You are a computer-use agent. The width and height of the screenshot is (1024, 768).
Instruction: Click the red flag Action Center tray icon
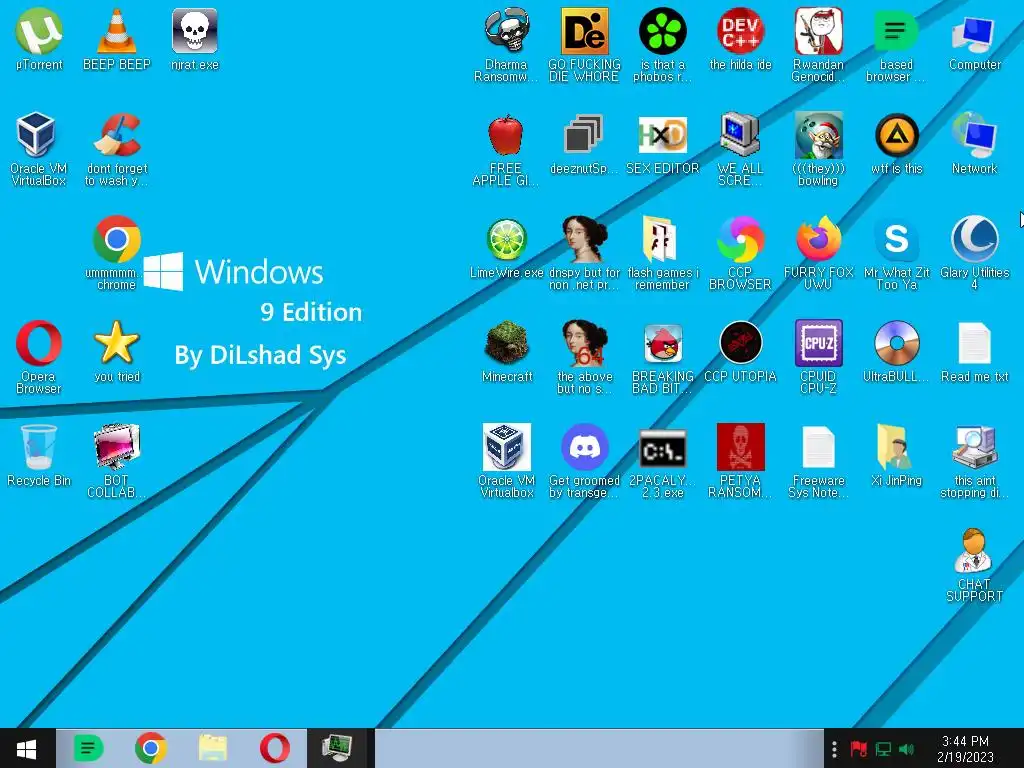point(858,749)
